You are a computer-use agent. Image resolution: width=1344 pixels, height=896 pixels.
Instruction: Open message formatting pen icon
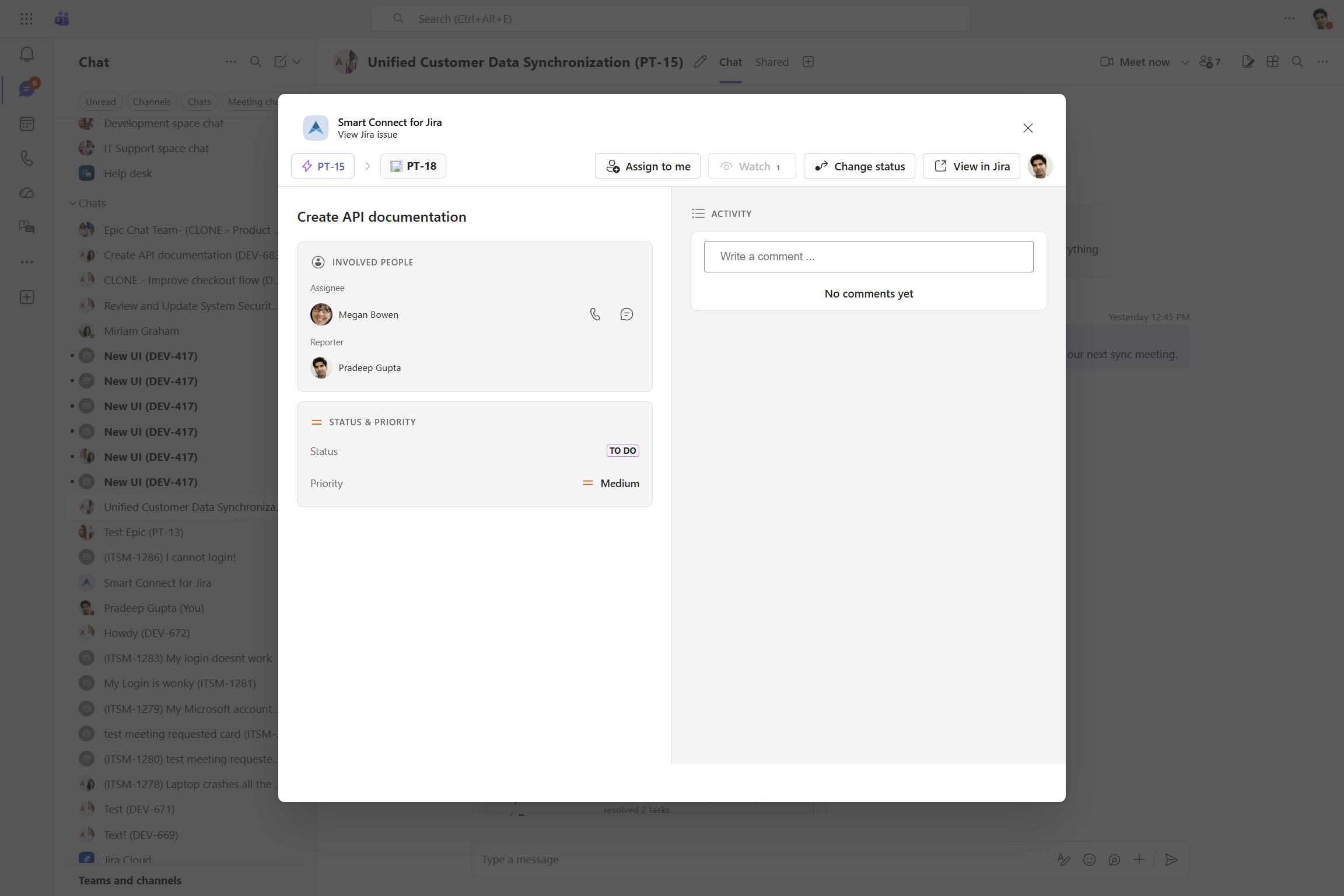pos(1064,859)
